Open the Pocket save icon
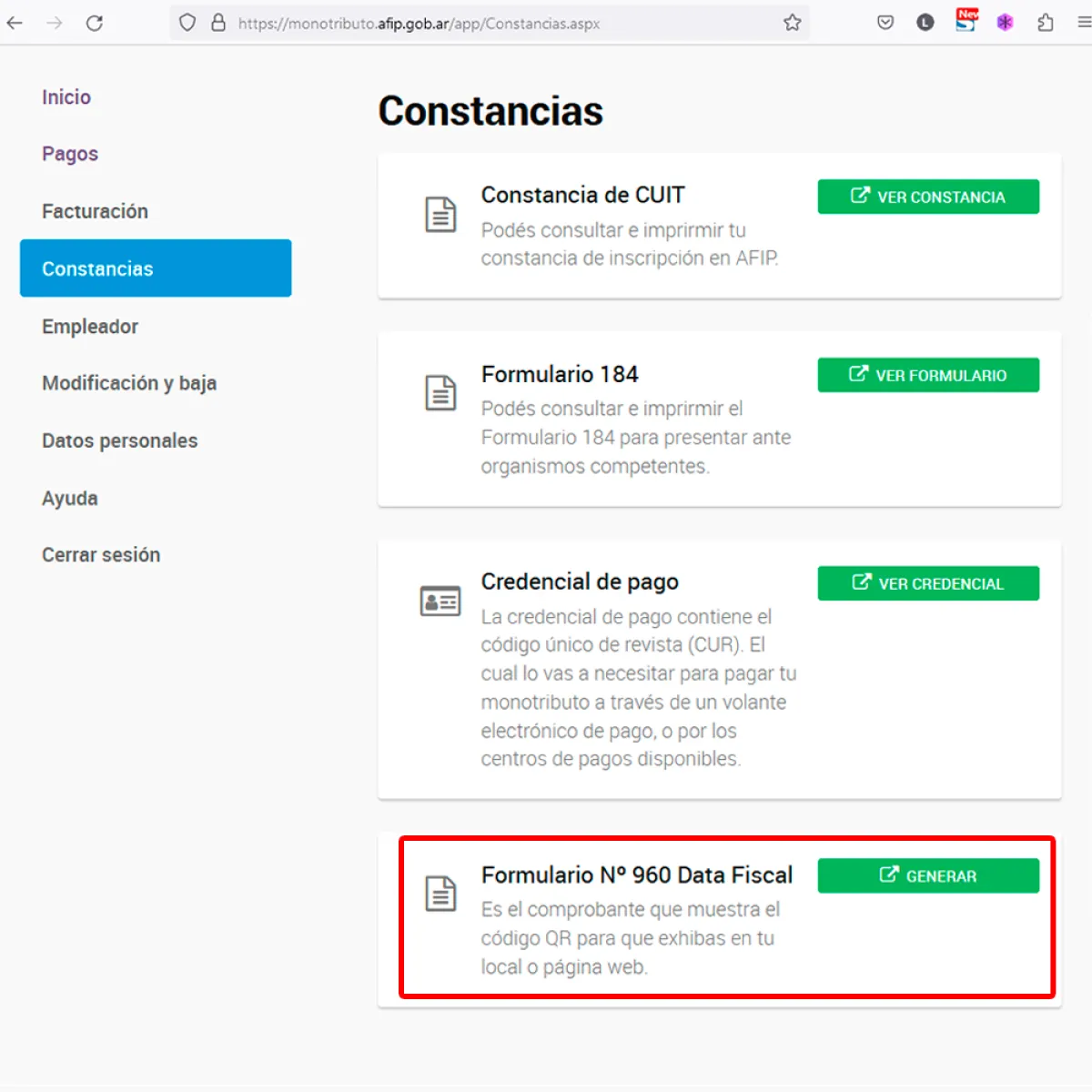The image size is (1092, 1092). pyautogui.click(x=885, y=23)
